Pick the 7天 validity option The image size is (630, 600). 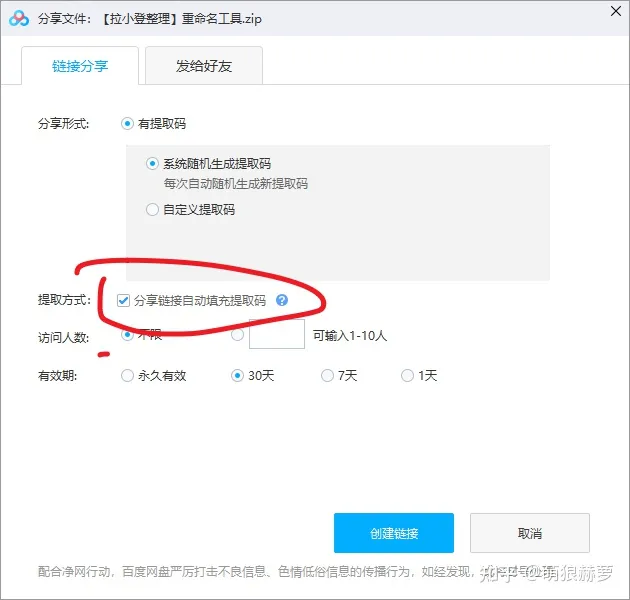[x=327, y=375]
